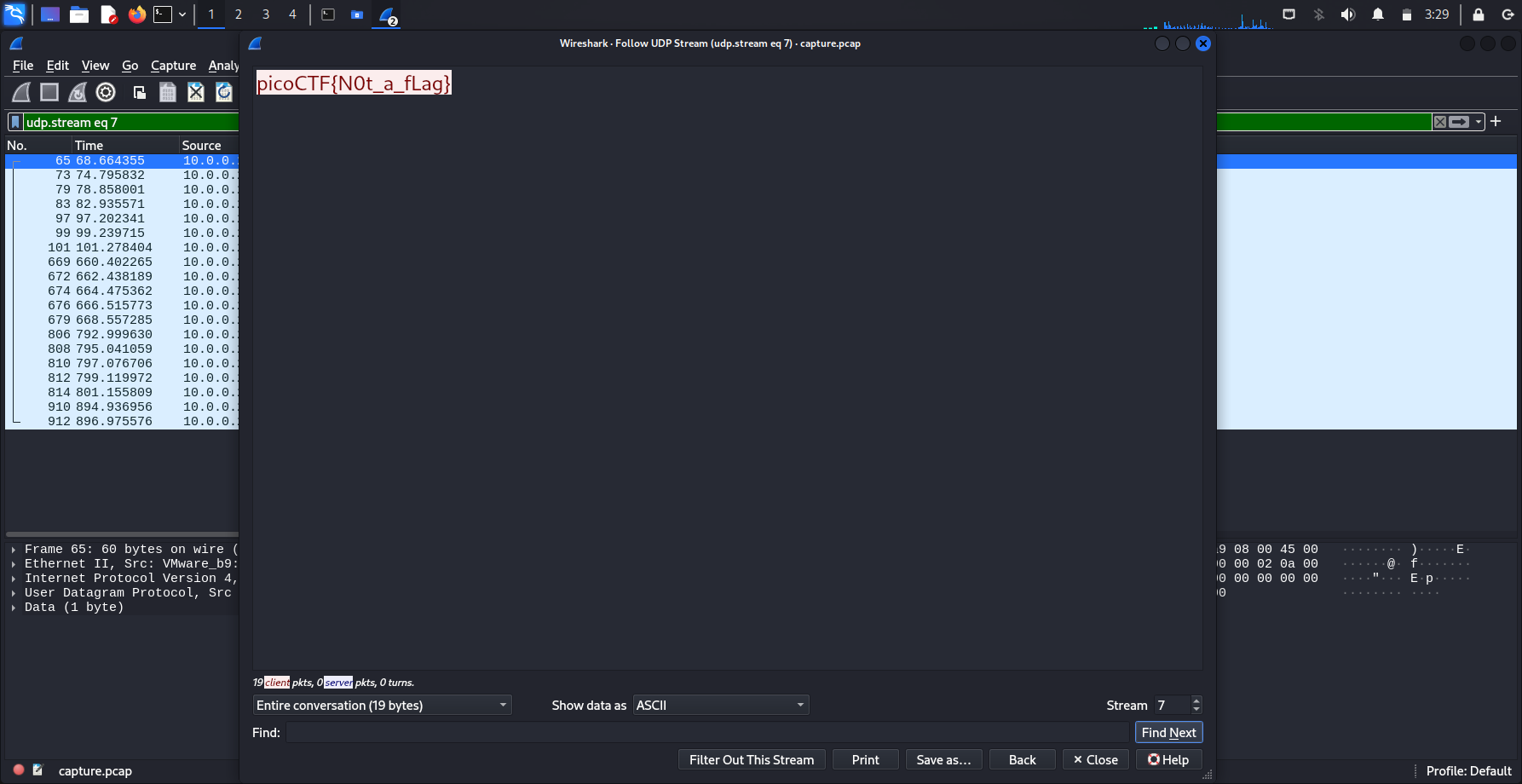This screenshot has height=784, width=1522.
Task: Click the expert information red circle
Action: [x=19, y=770]
